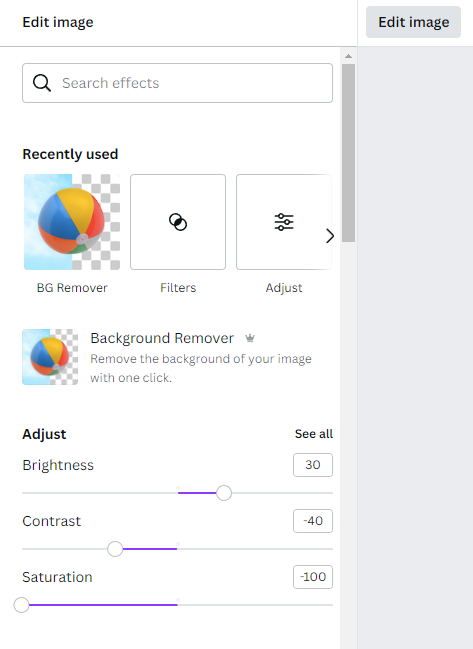
Task: Click the scrollbar up arrow
Action: click(348, 56)
